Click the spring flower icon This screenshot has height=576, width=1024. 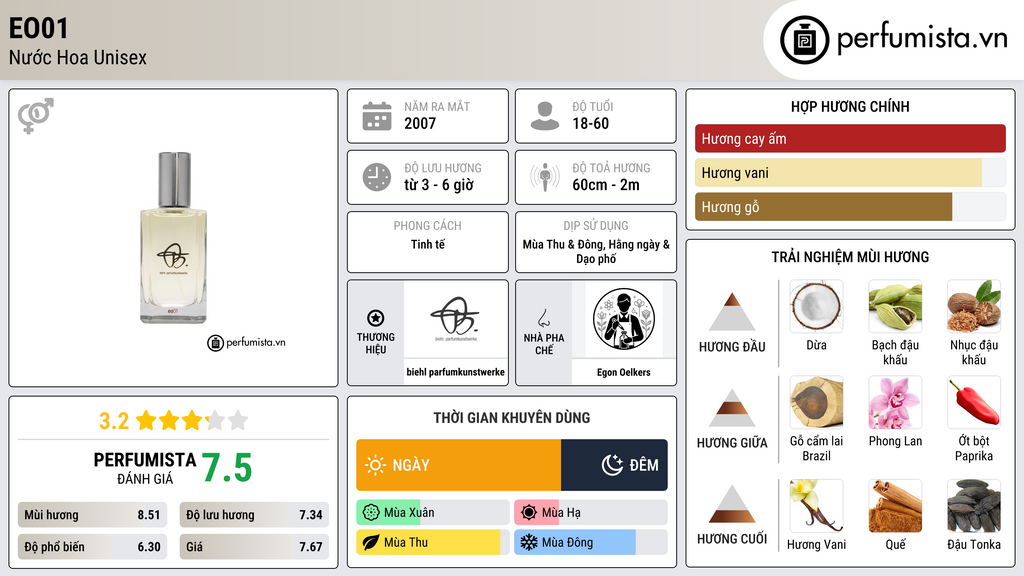tap(370, 513)
